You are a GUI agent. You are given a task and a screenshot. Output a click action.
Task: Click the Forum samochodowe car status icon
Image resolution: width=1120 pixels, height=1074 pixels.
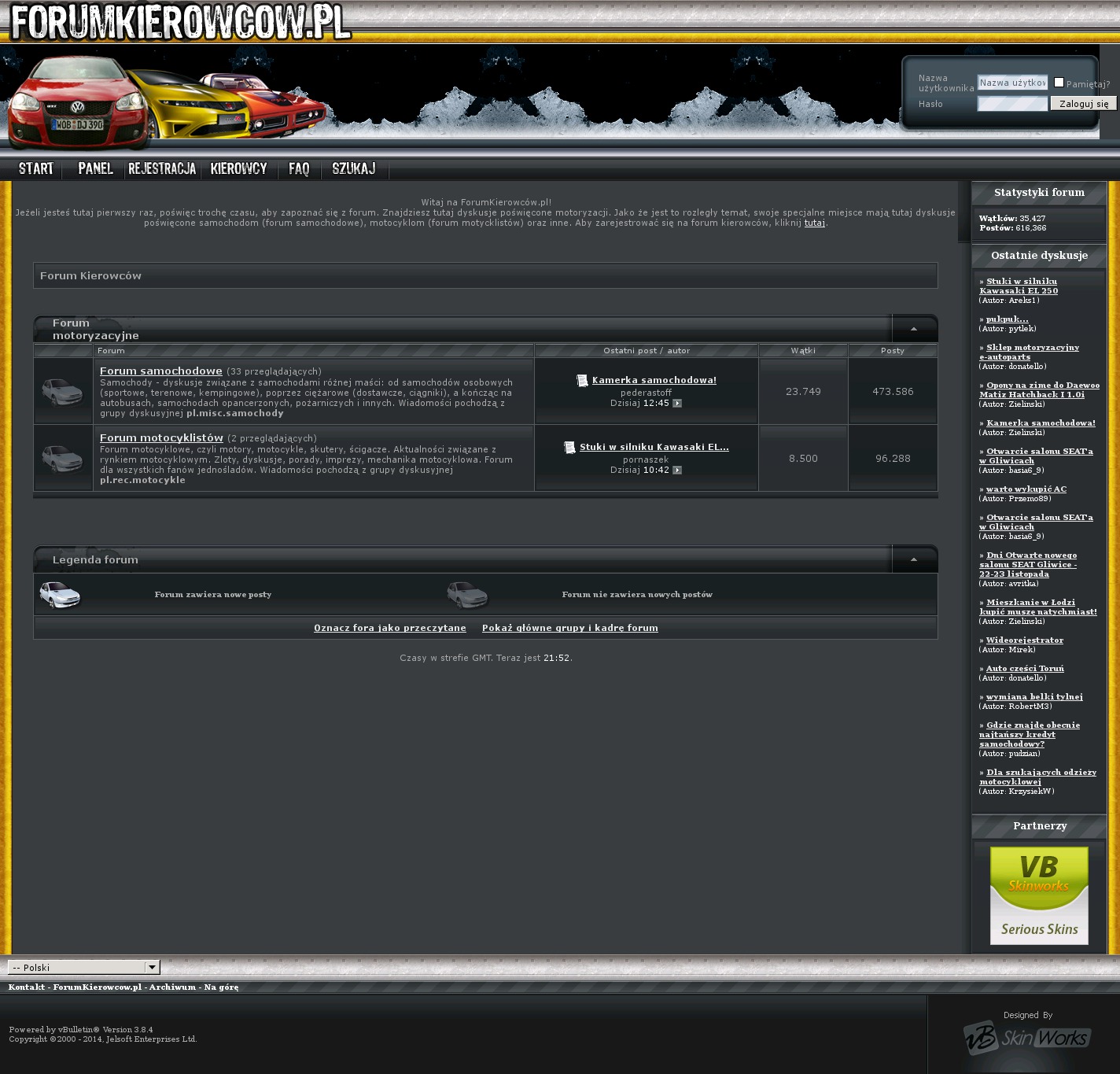pos(62,391)
